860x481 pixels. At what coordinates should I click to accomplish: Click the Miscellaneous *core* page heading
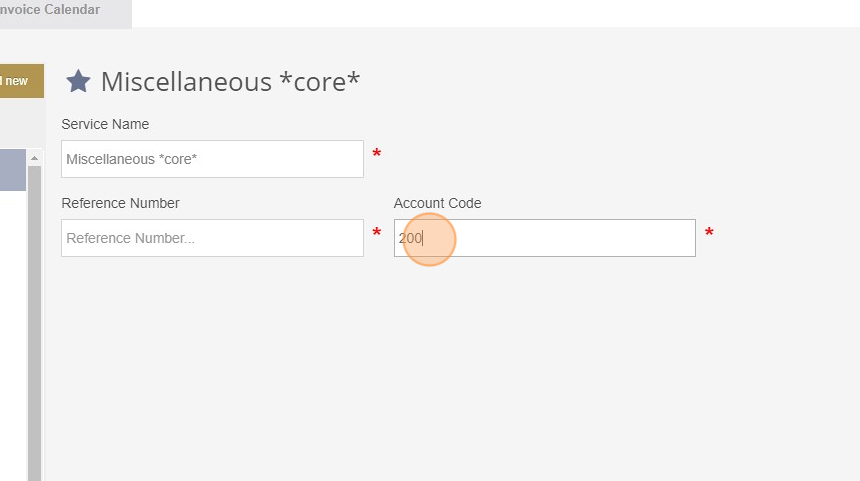pyautogui.click(x=230, y=82)
